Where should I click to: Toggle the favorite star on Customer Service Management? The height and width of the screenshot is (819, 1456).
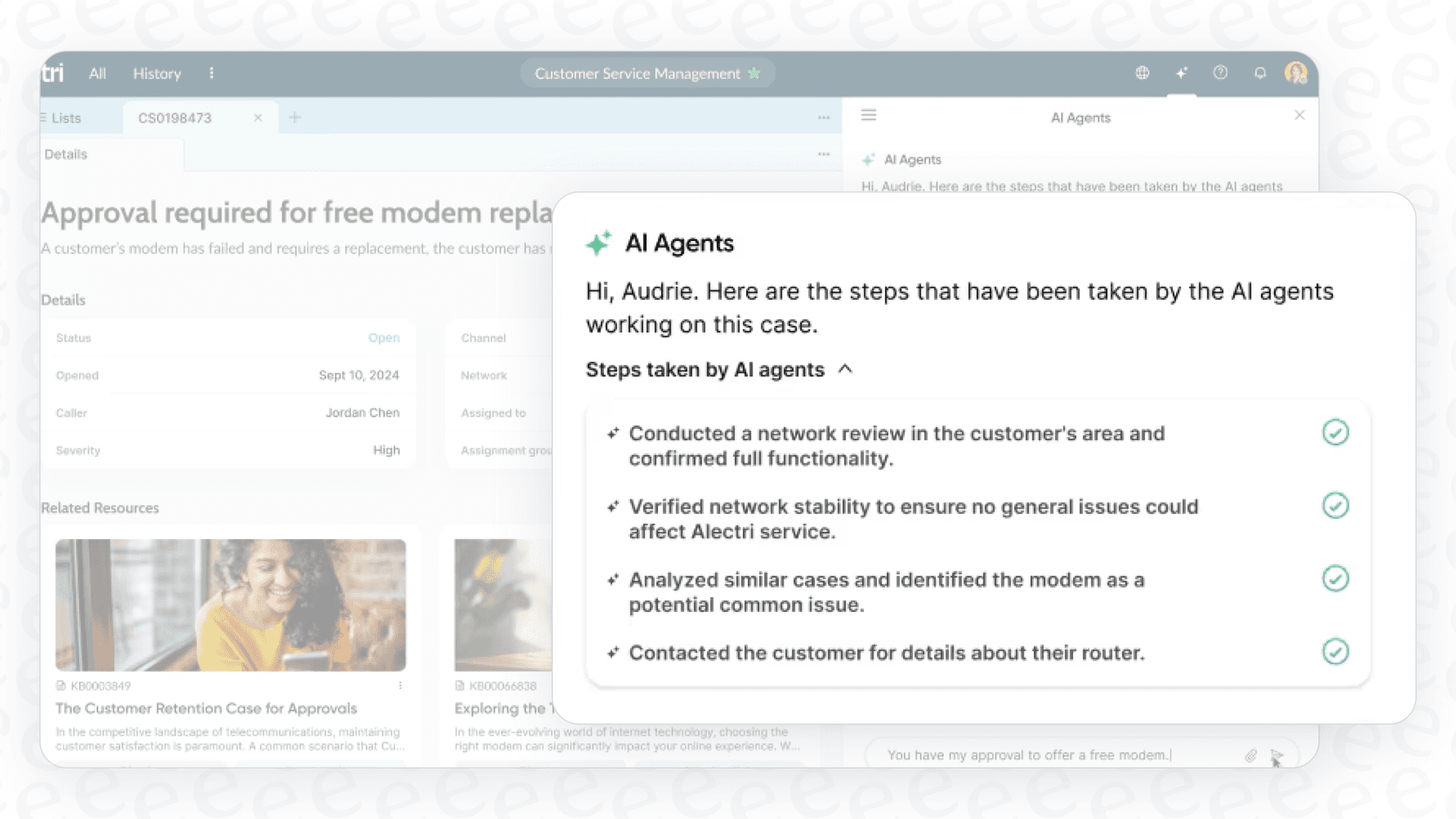pyautogui.click(x=753, y=74)
